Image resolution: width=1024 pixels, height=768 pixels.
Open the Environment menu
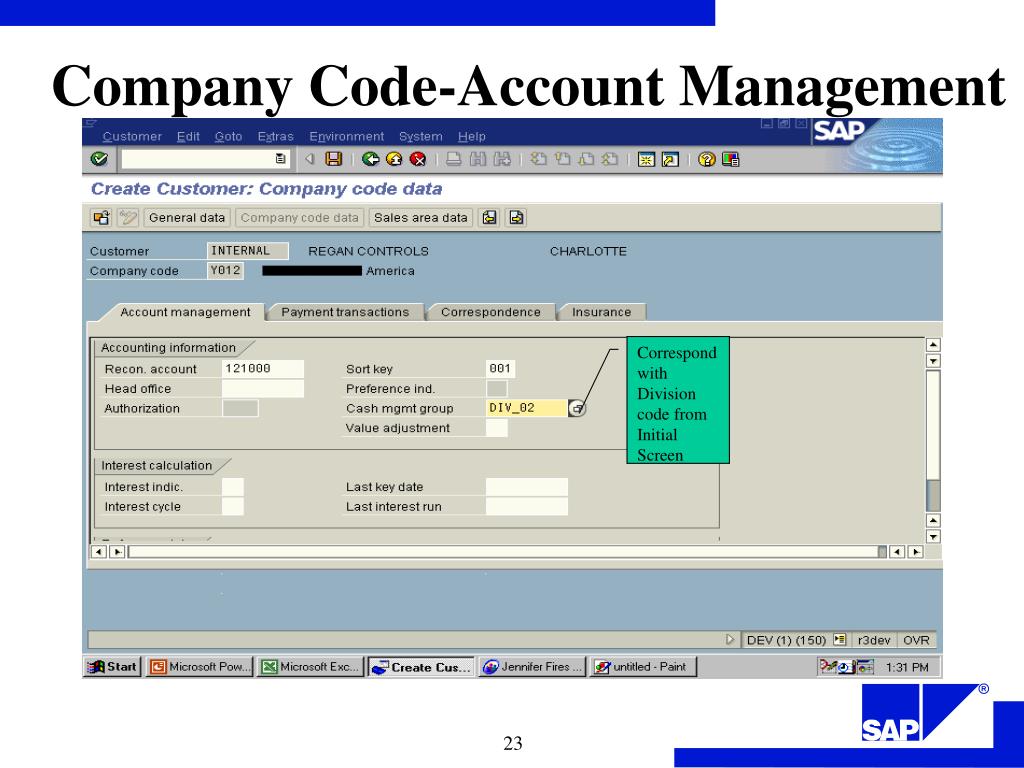point(347,136)
